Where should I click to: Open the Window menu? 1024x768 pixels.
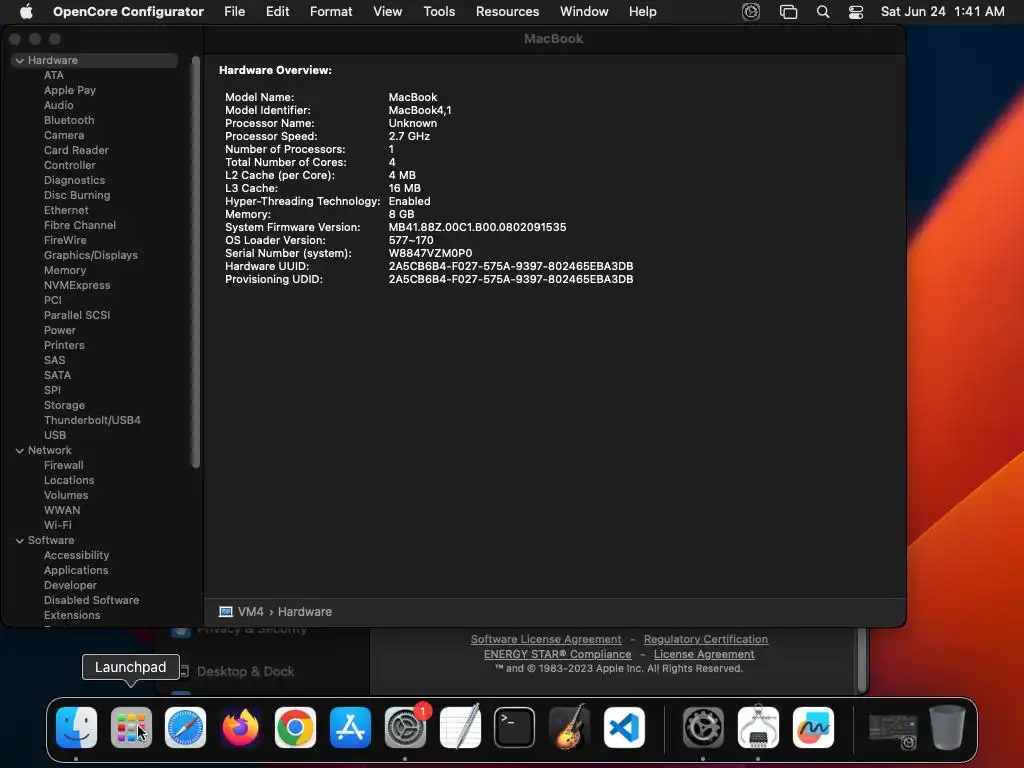[x=584, y=11]
